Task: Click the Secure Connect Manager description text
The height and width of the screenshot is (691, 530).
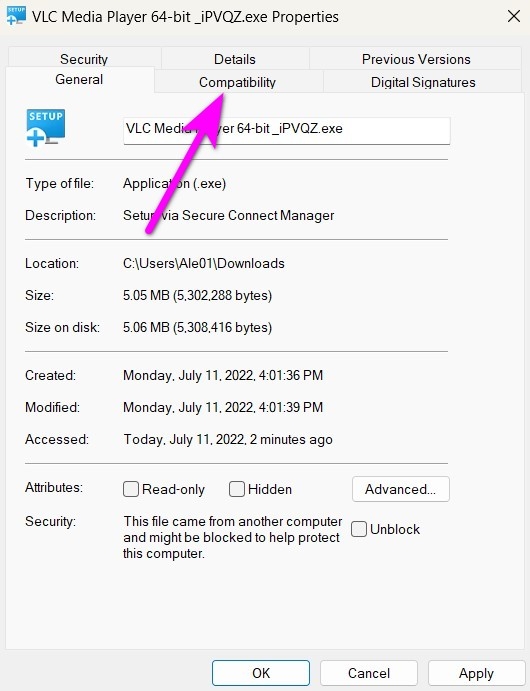Action: tap(228, 215)
